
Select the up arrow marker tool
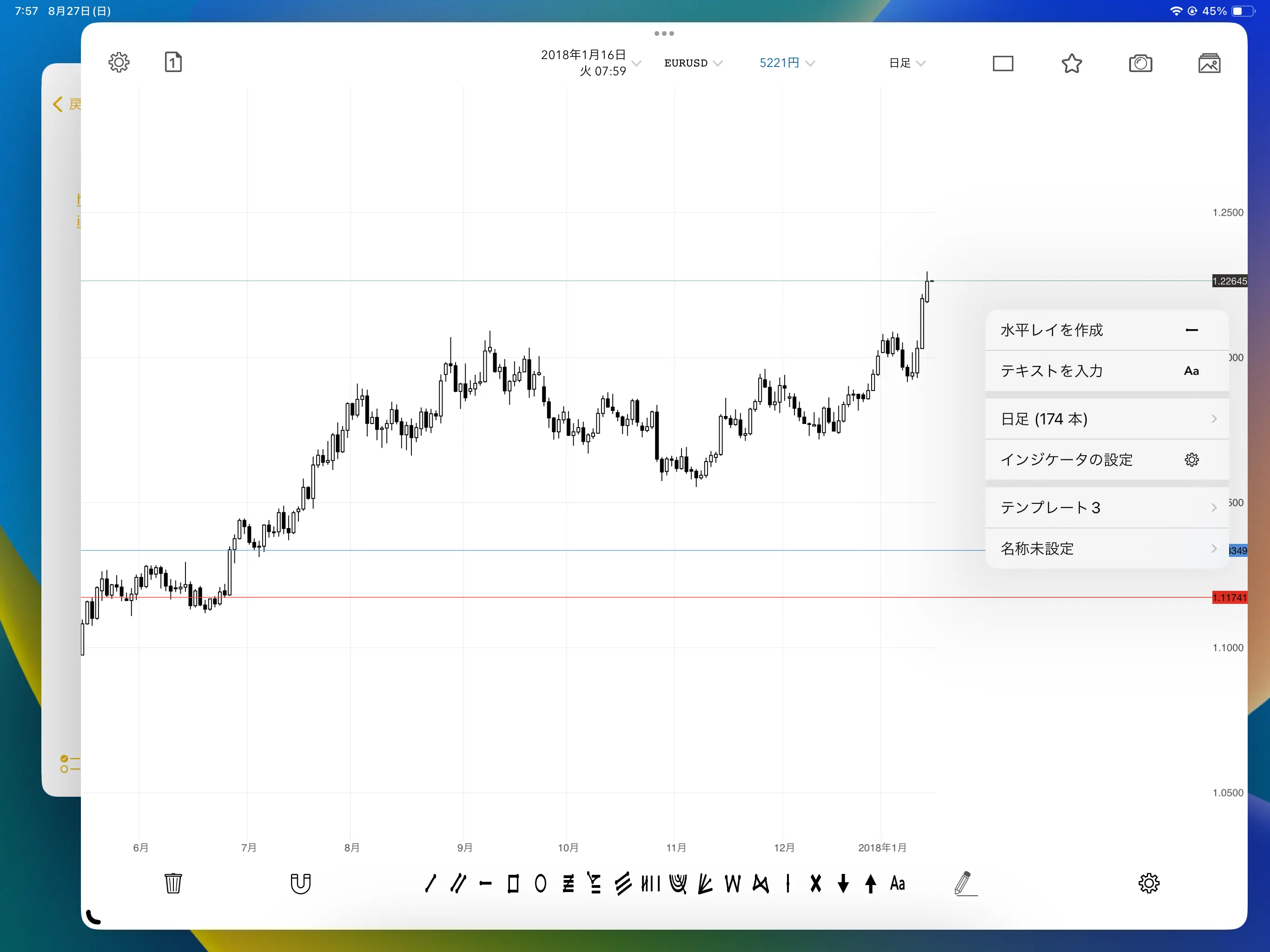pyautogui.click(x=870, y=883)
